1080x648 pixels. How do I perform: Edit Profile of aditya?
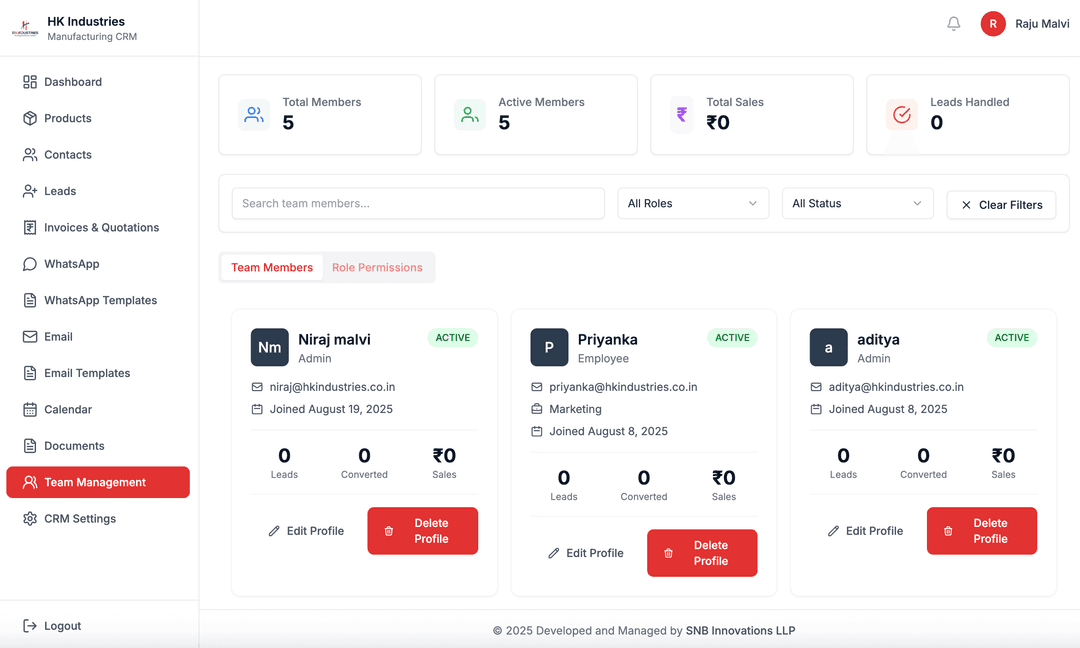865,531
